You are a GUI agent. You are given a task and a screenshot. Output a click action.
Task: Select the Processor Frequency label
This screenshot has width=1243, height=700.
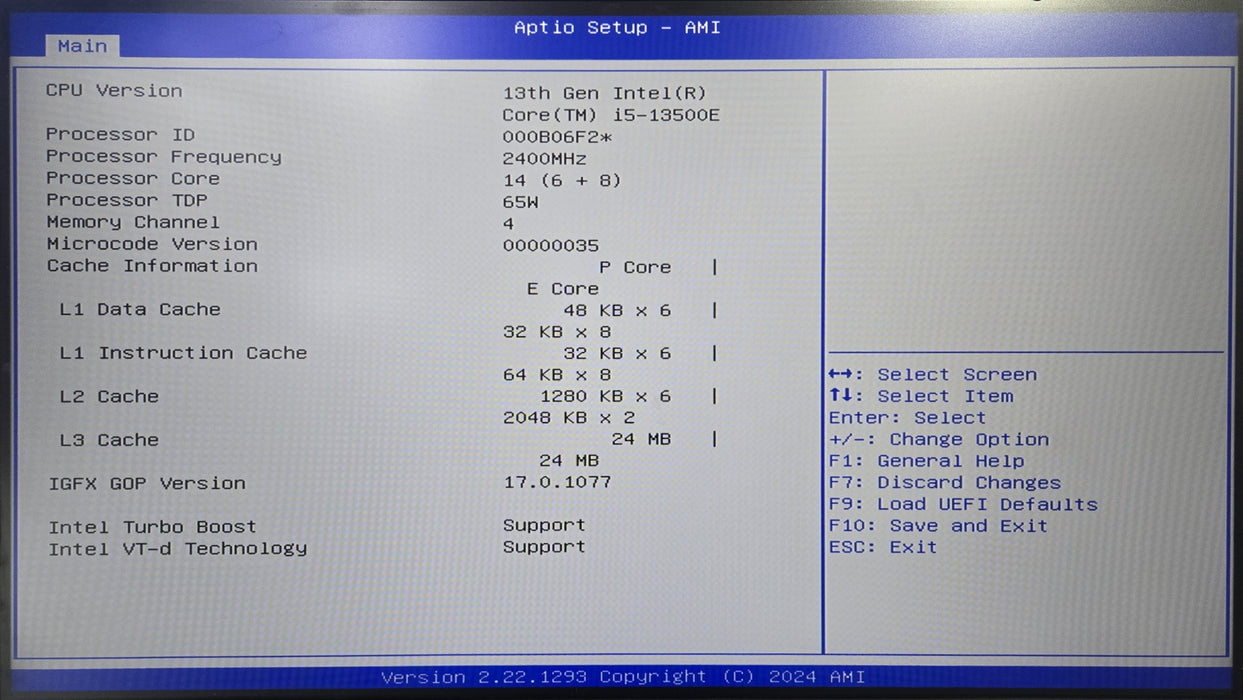[163, 157]
